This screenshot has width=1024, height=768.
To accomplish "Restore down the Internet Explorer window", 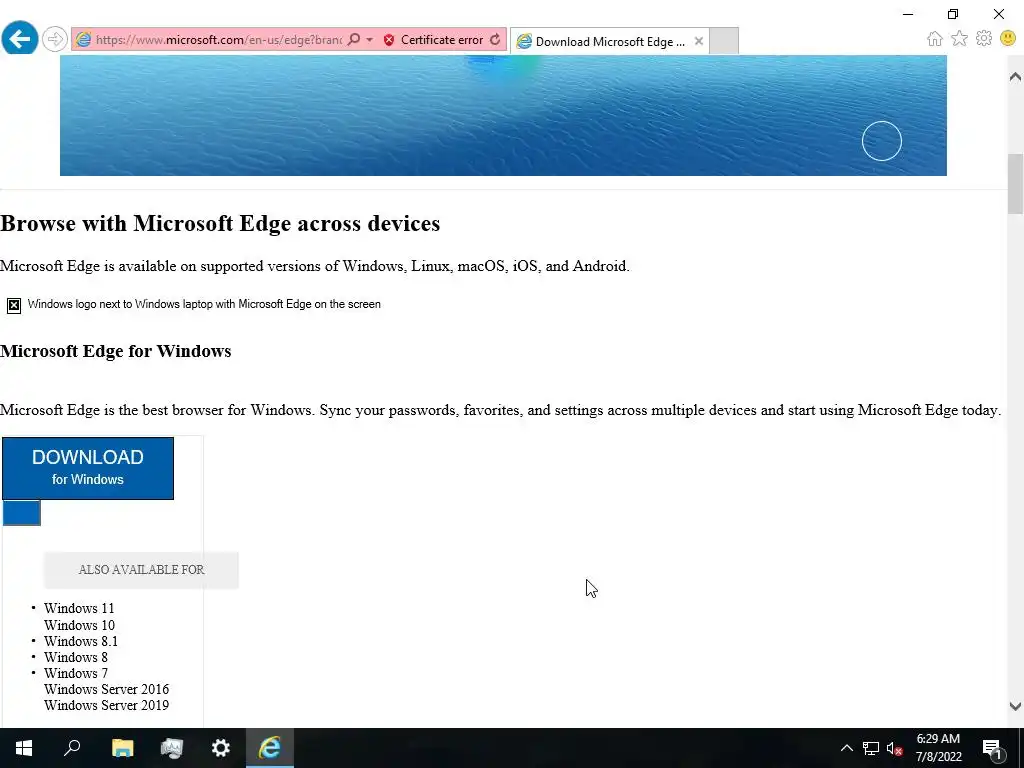I will [953, 14].
